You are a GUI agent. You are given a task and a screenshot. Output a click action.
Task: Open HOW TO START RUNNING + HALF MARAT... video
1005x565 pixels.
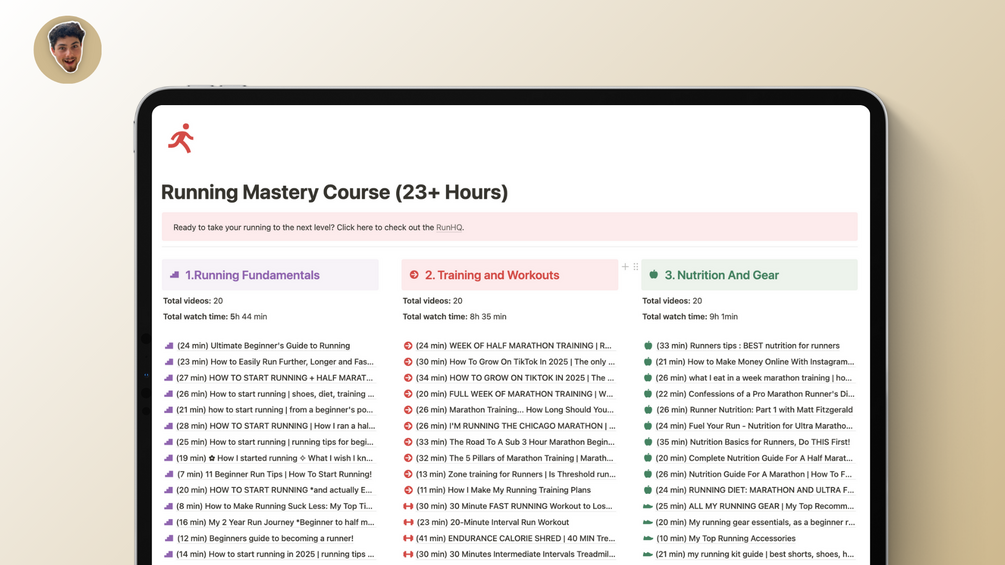pyautogui.click(x=274, y=378)
